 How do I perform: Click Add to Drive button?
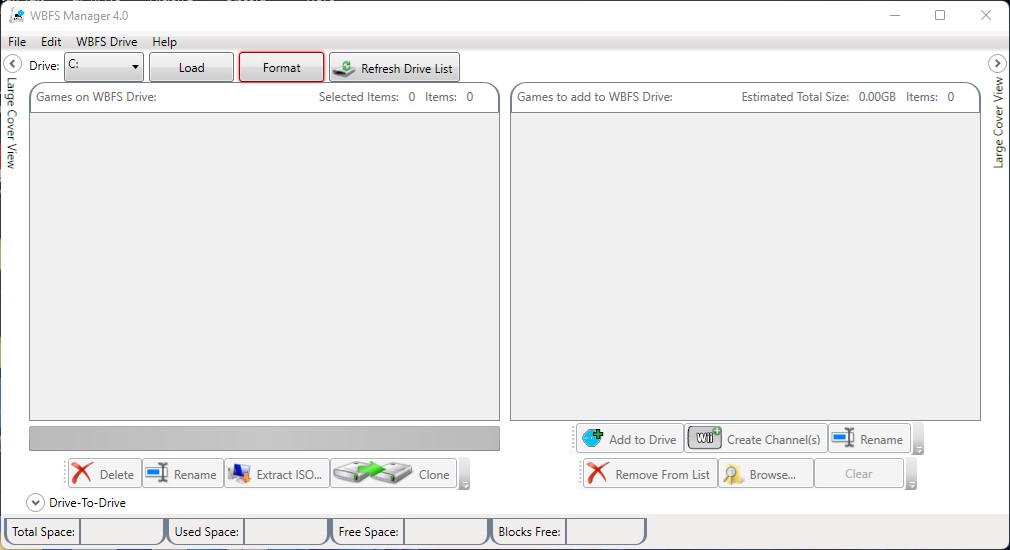[629, 439]
